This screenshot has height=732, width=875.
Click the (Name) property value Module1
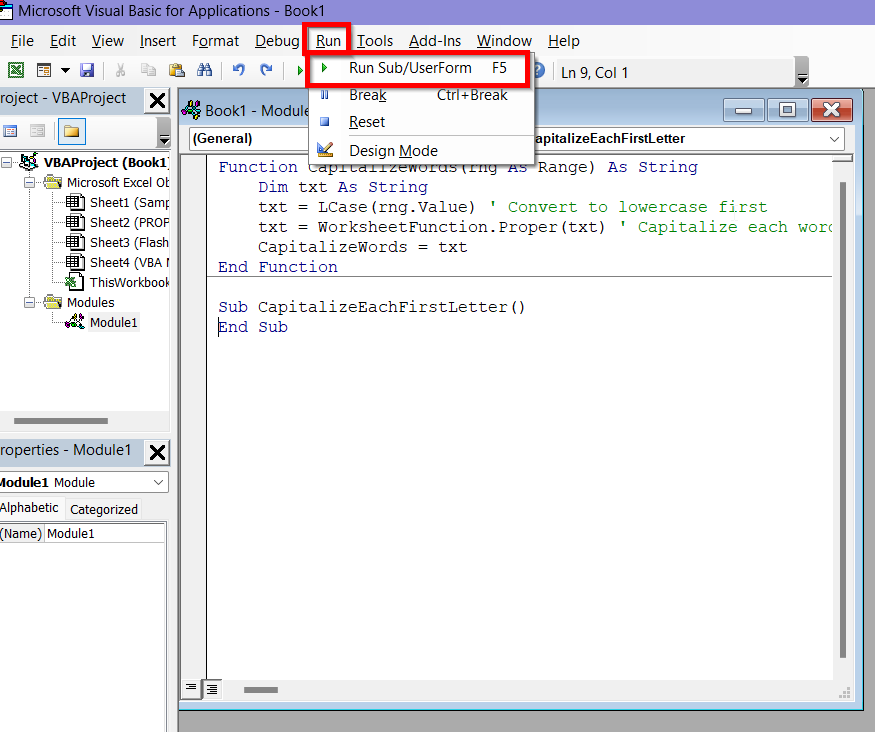click(x=104, y=533)
